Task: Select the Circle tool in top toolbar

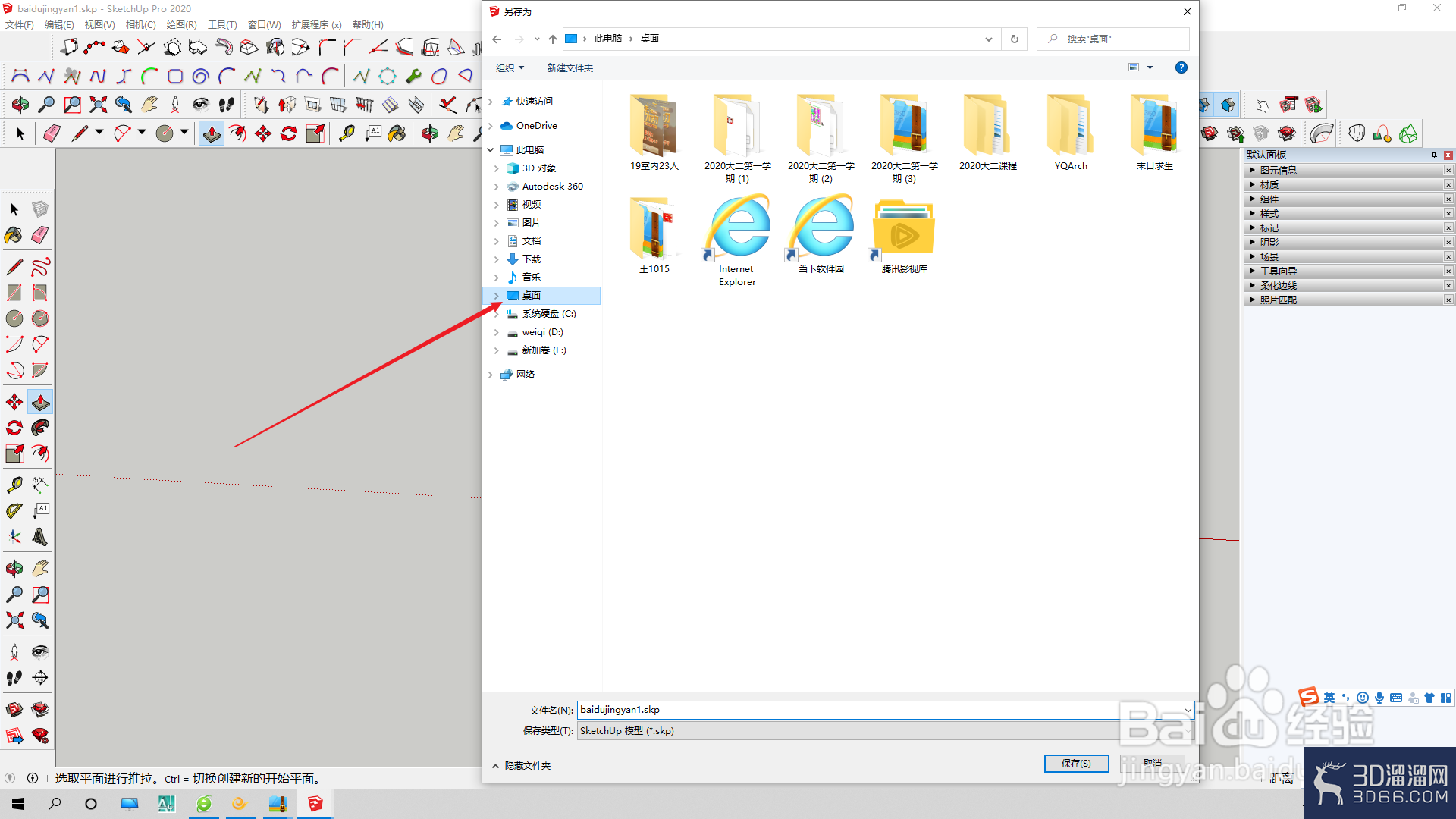Action: tap(165, 133)
